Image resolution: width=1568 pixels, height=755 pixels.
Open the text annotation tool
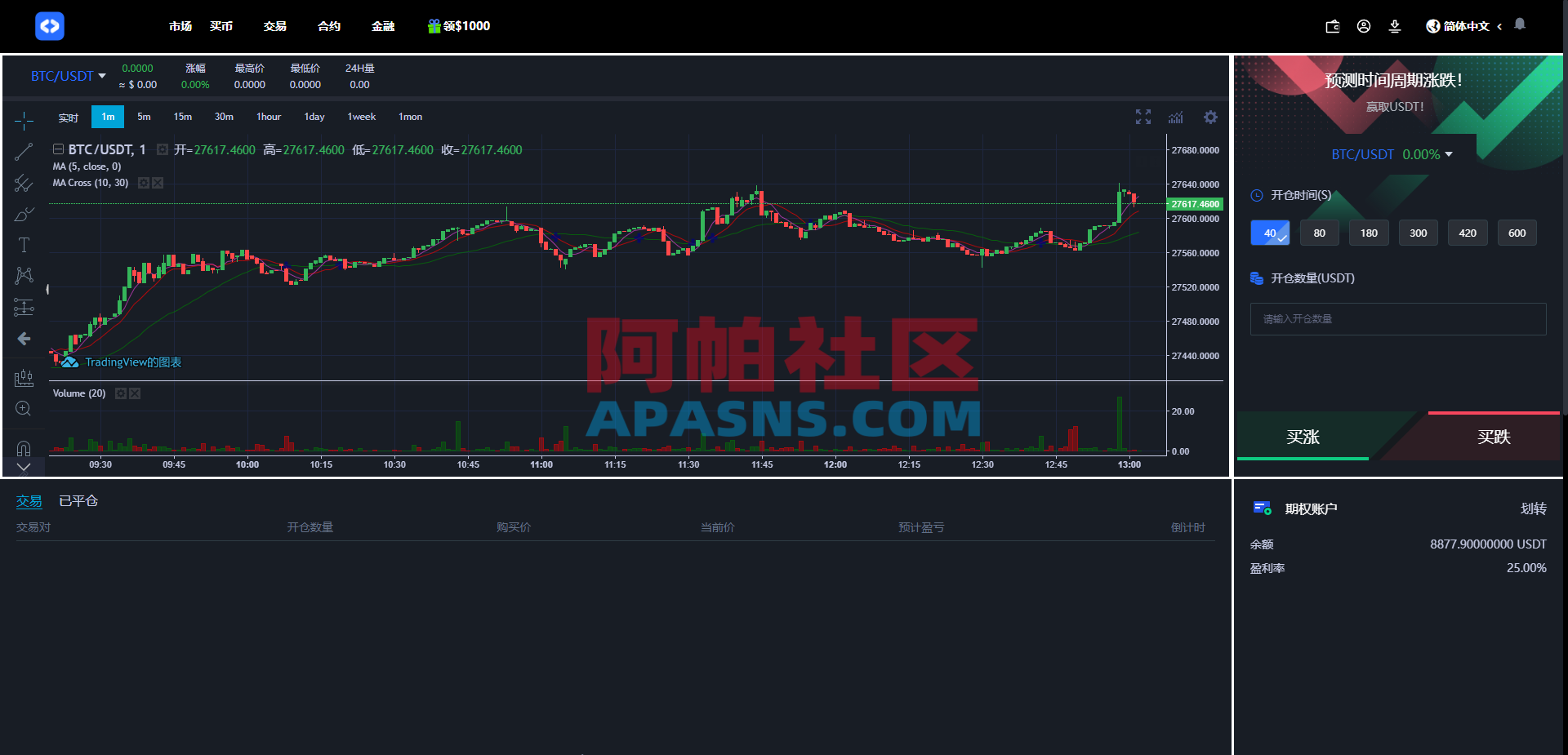pyautogui.click(x=24, y=244)
